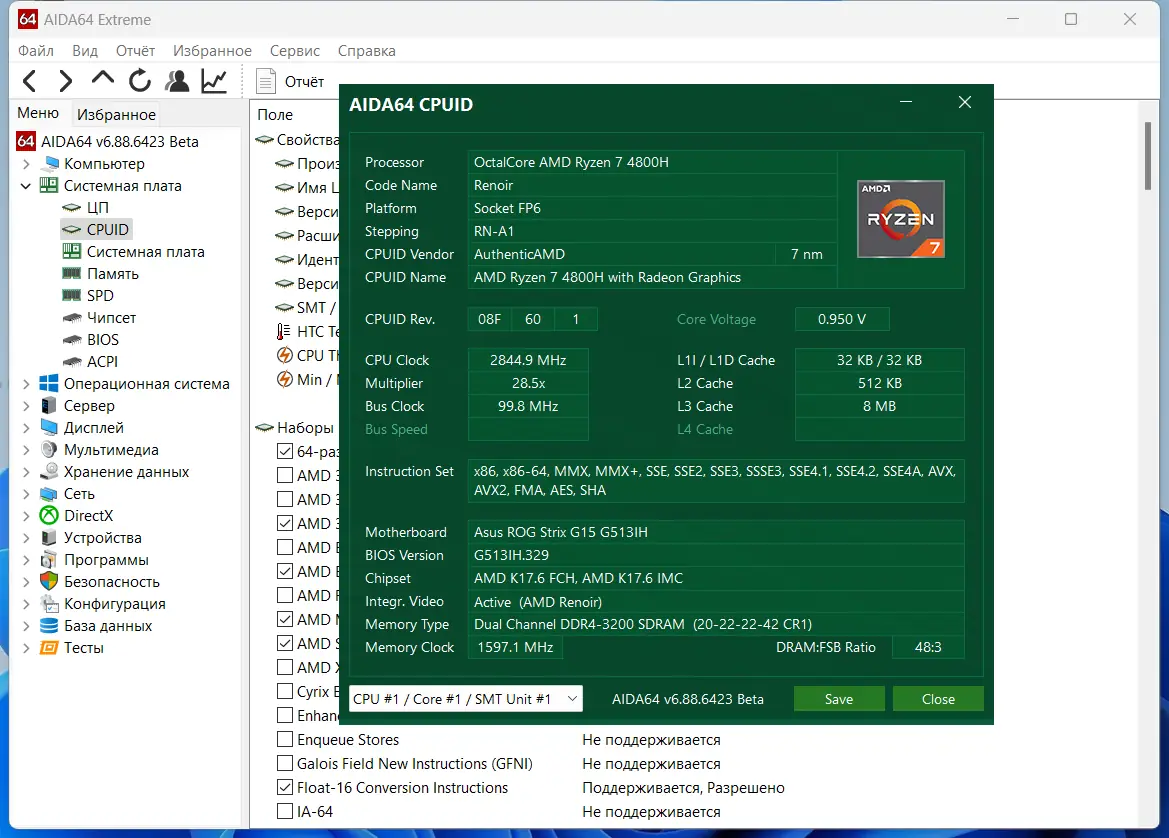The image size is (1169, 838).
Task: Click the CPU Th row orange icon
Action: 284,356
